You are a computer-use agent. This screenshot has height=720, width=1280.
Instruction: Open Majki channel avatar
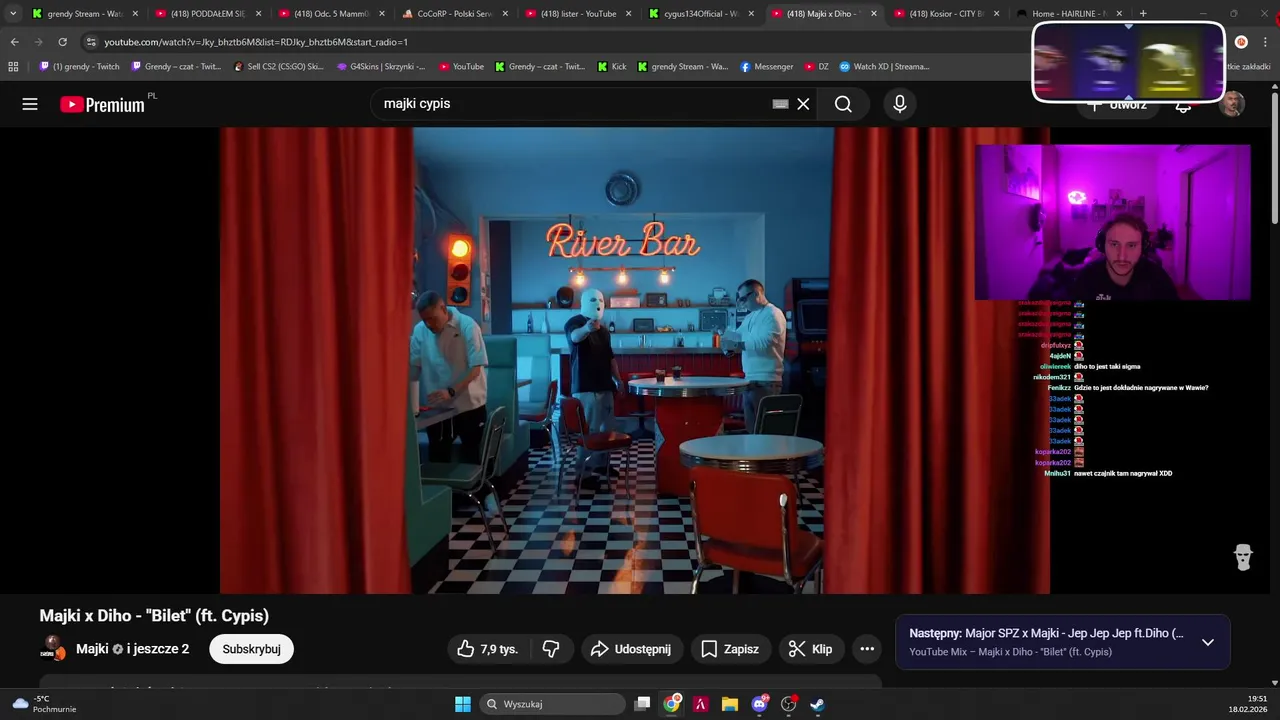tap(53, 649)
